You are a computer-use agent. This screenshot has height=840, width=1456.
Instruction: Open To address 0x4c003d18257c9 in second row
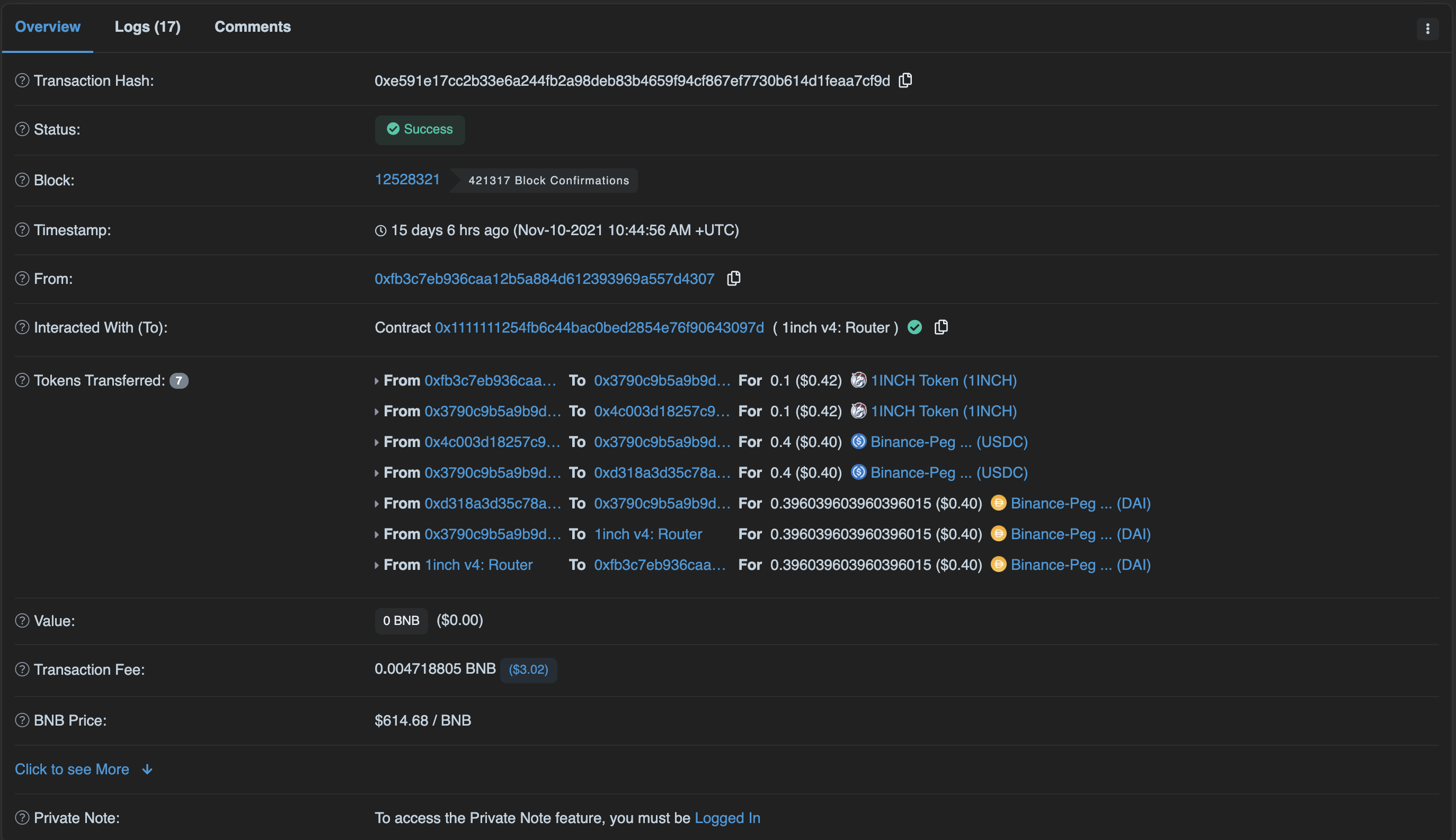[662, 411]
